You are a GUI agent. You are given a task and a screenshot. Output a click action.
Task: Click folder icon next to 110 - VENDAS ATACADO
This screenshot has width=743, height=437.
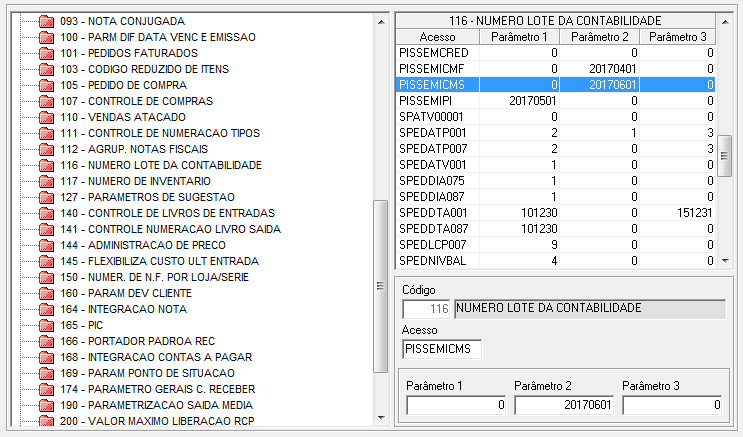click(46, 117)
